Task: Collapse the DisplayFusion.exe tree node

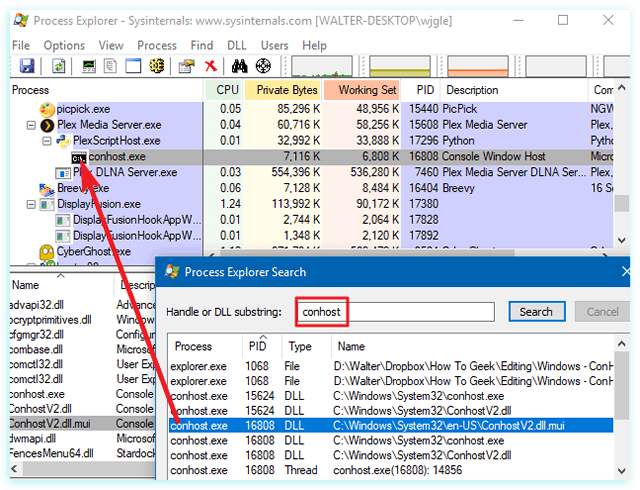Action: coord(31,205)
